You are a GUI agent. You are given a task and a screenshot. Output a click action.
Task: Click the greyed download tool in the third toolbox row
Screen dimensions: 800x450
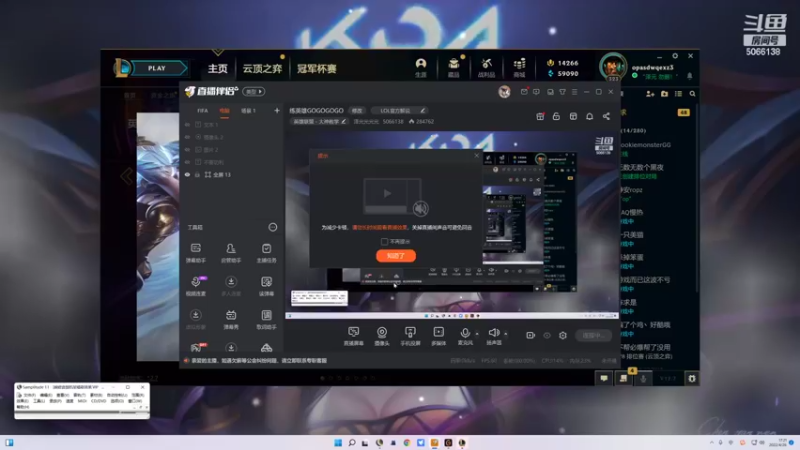195,319
